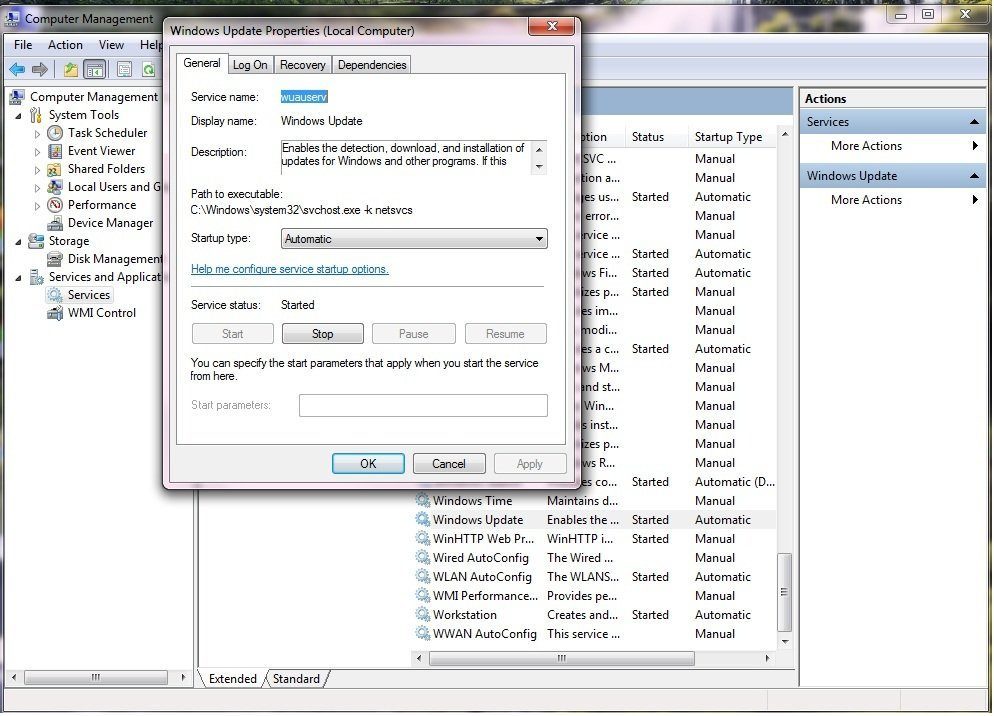Collapse the Services and Applications tree node
Screen dimensions: 994x716
coord(18,278)
